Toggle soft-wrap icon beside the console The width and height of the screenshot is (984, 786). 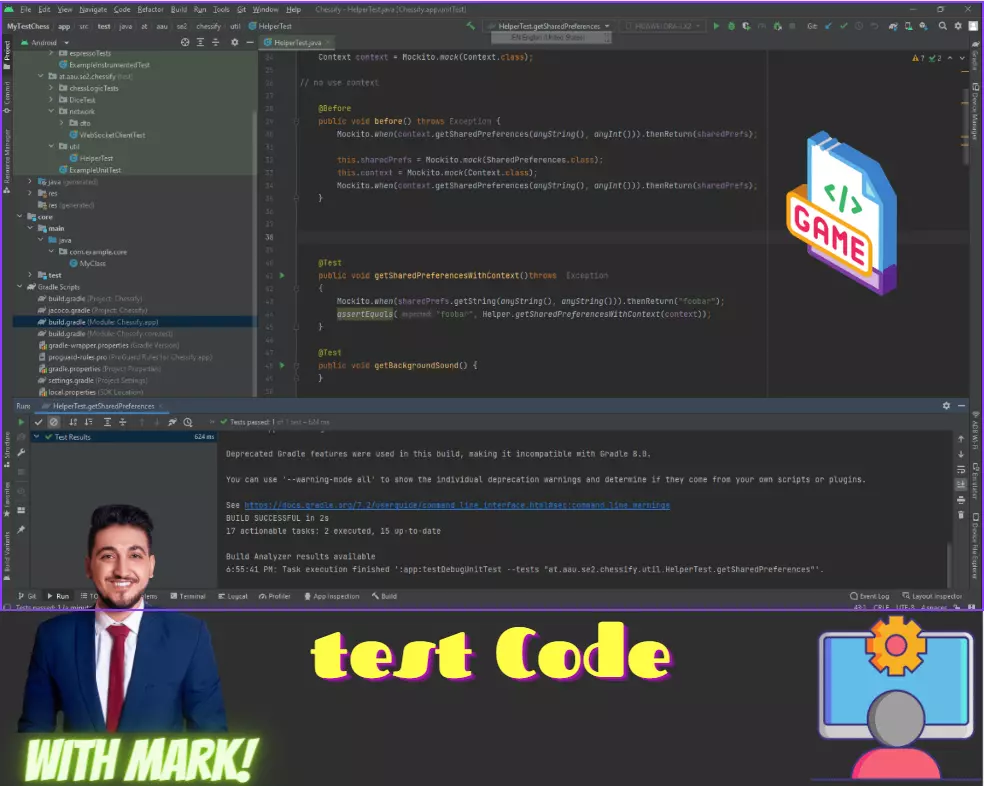pyautogui.click(x=961, y=470)
